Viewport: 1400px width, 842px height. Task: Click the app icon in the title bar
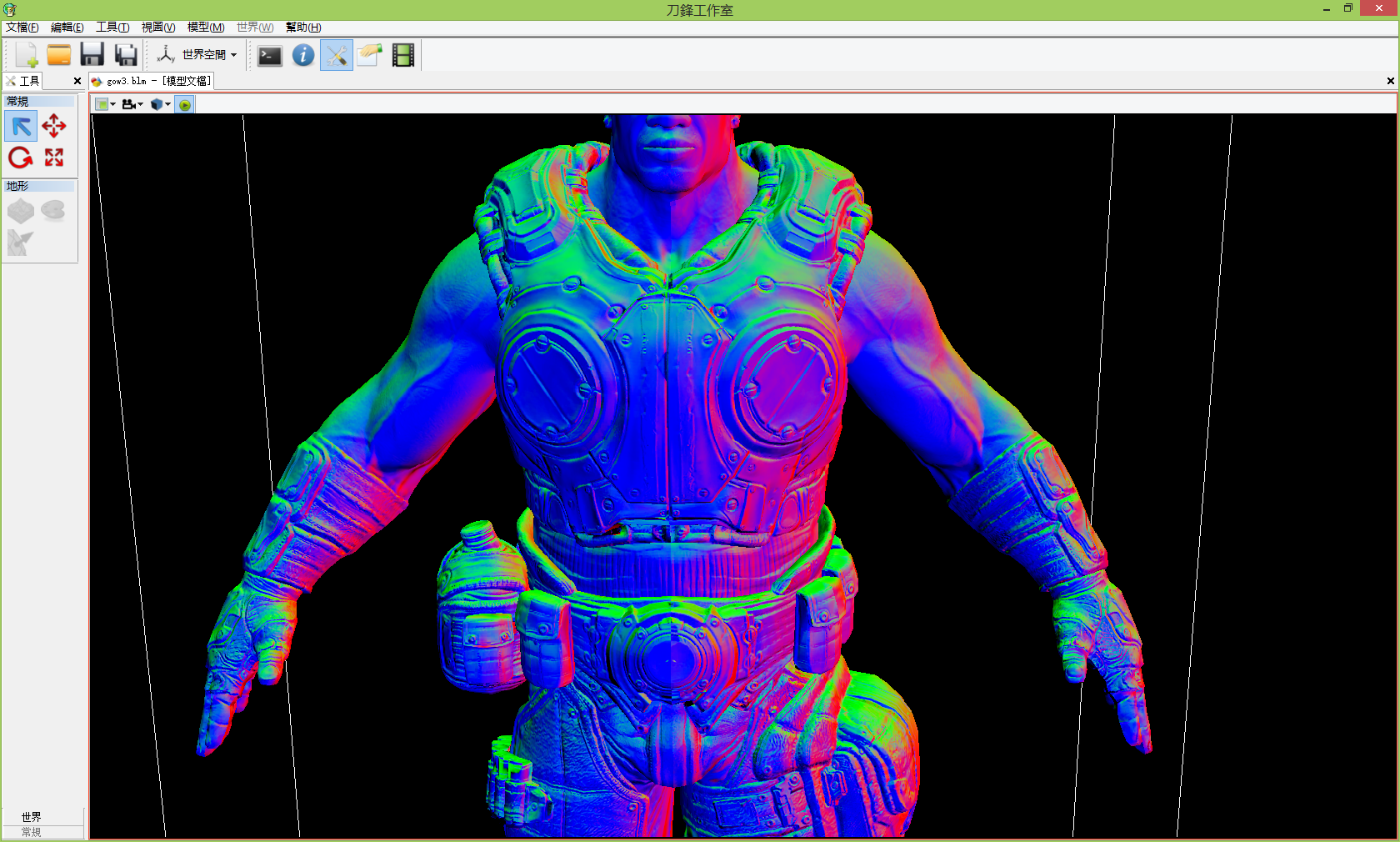tap(10, 10)
